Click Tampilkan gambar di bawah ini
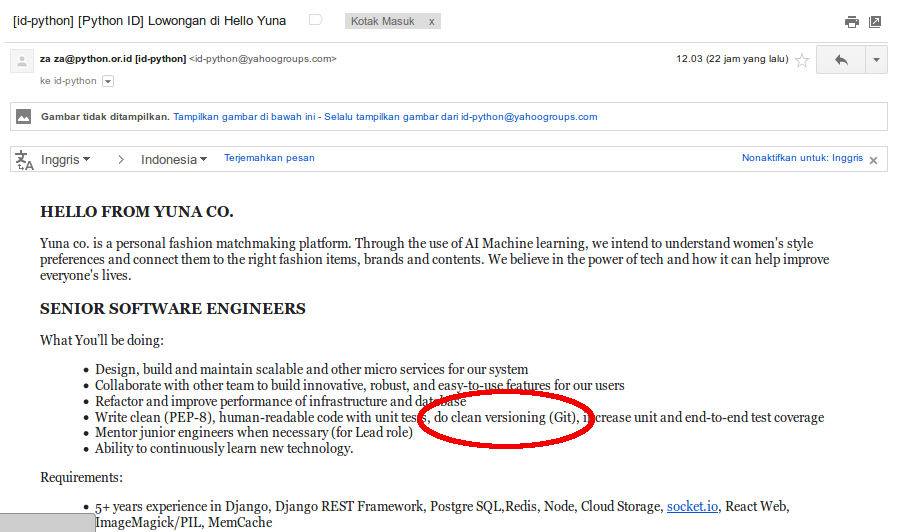Image resolution: width=899 pixels, height=532 pixels. coord(244,117)
